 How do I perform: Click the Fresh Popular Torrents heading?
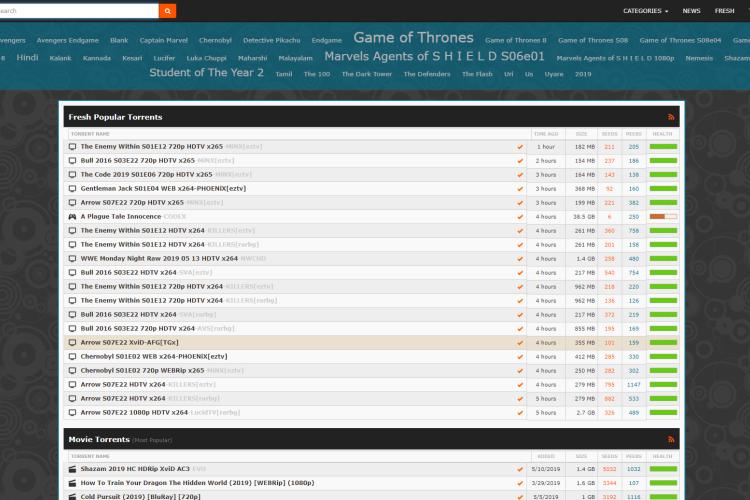coord(115,117)
